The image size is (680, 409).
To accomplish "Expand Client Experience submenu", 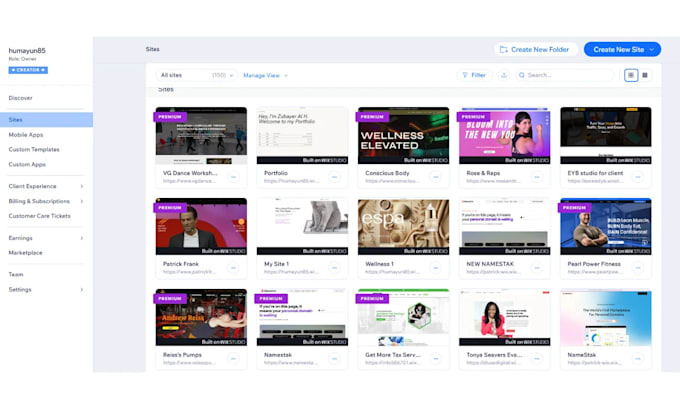I will point(82,186).
